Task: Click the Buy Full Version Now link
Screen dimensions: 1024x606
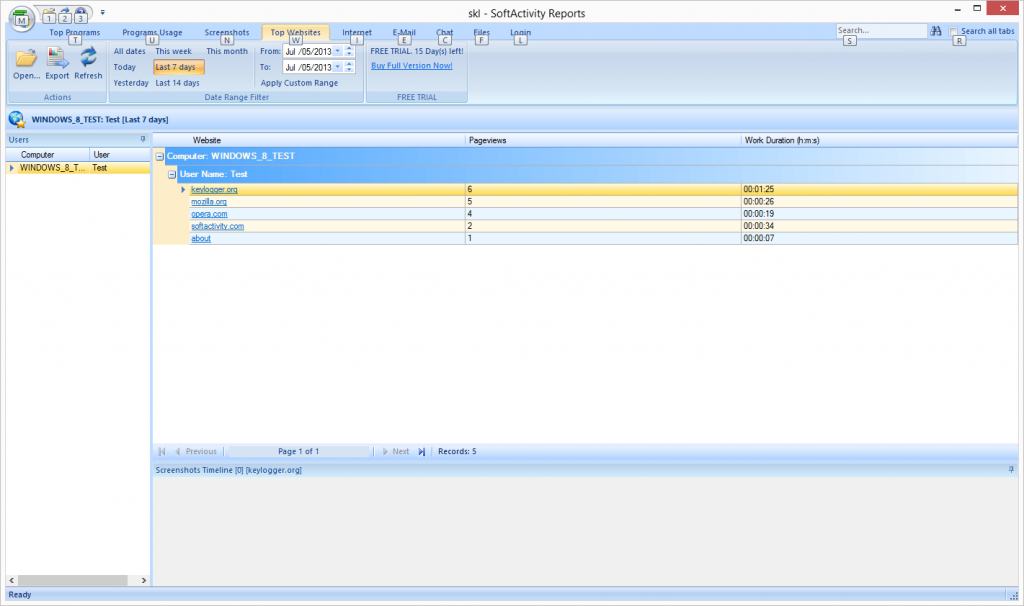Action: [x=411, y=66]
